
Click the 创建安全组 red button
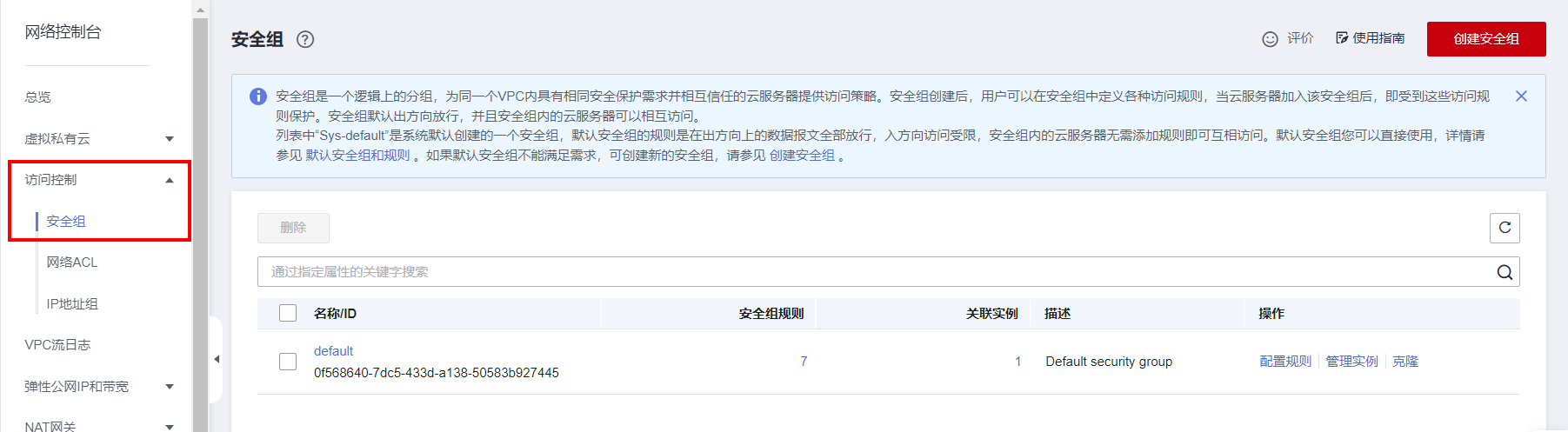1485,39
